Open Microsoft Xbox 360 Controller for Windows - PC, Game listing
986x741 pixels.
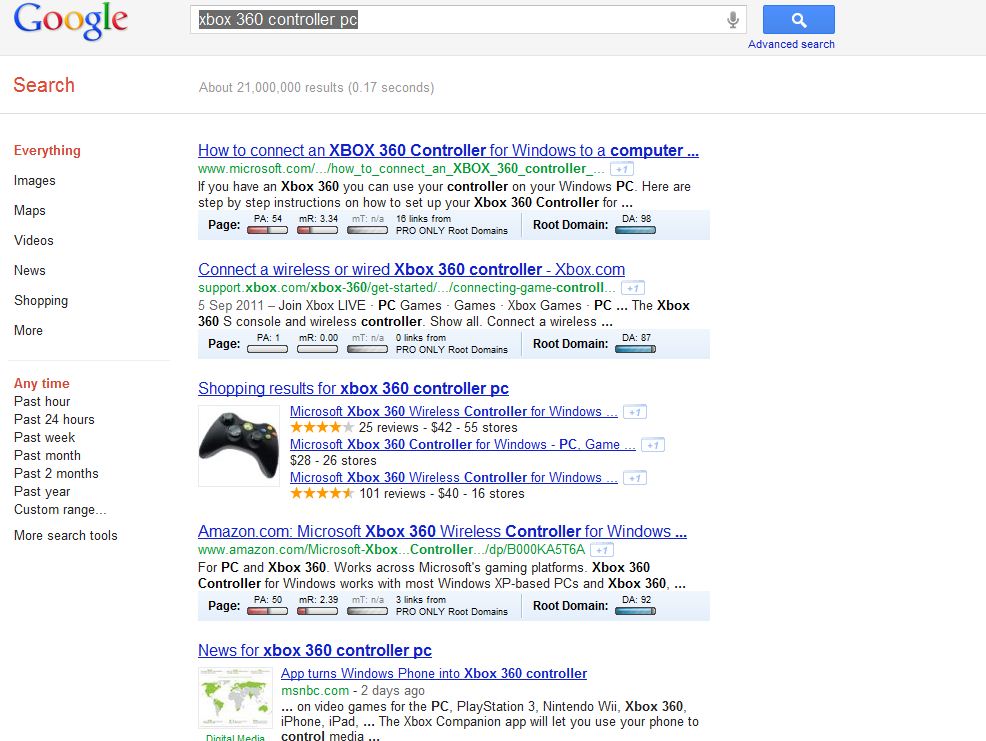[463, 445]
